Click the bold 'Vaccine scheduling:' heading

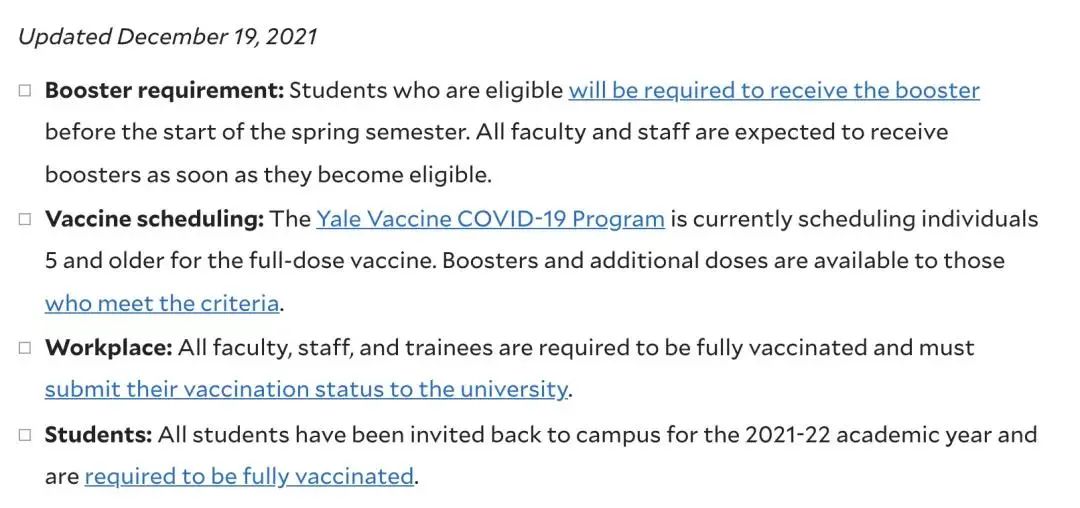[155, 219]
